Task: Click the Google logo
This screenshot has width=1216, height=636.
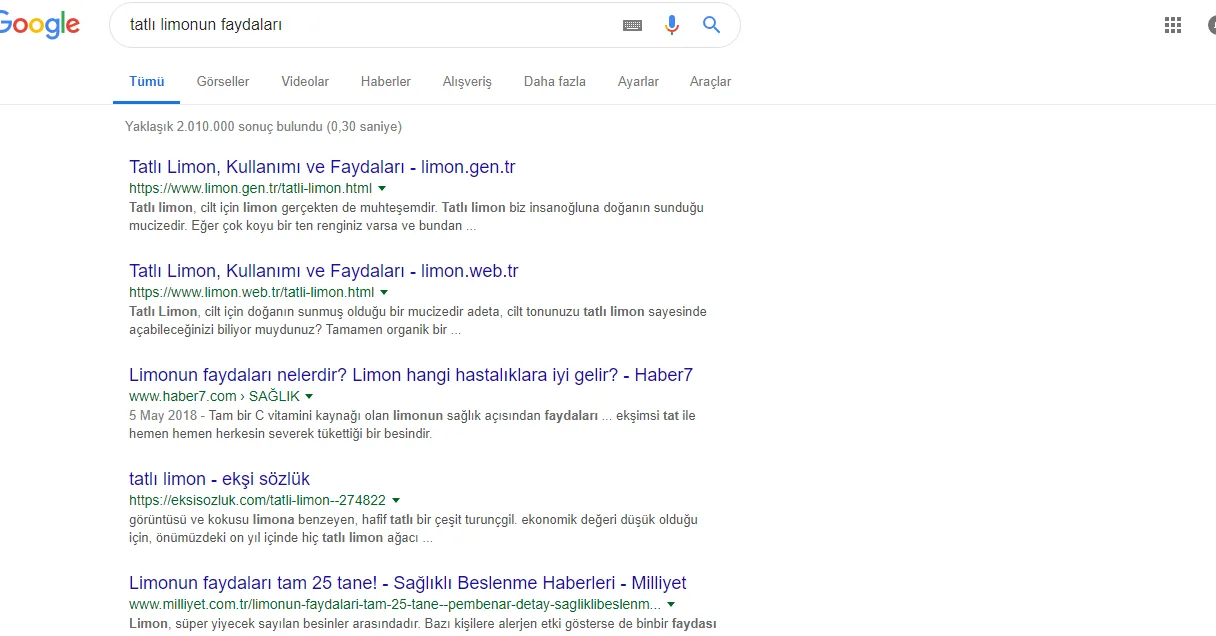Action: [39, 26]
